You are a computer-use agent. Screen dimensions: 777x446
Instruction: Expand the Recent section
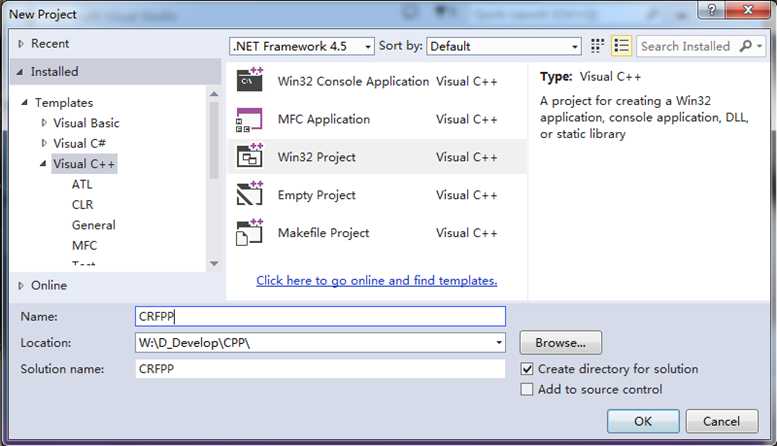(21, 44)
